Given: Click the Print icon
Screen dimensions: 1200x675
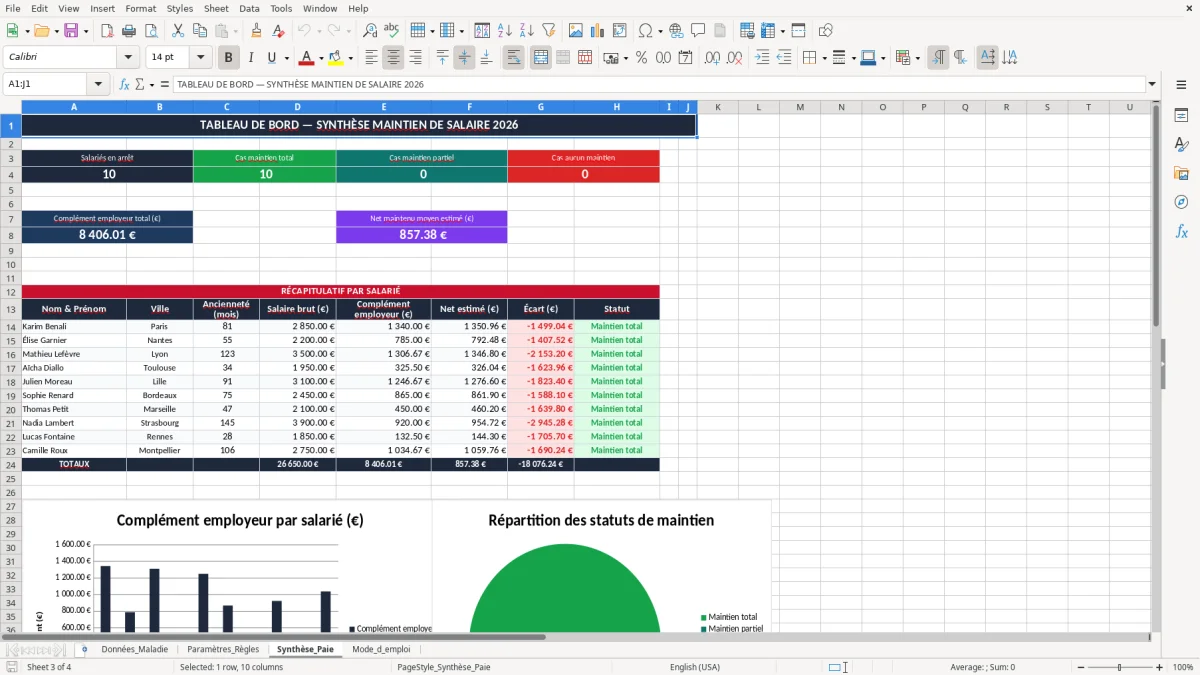Looking at the screenshot, I should point(129,31).
